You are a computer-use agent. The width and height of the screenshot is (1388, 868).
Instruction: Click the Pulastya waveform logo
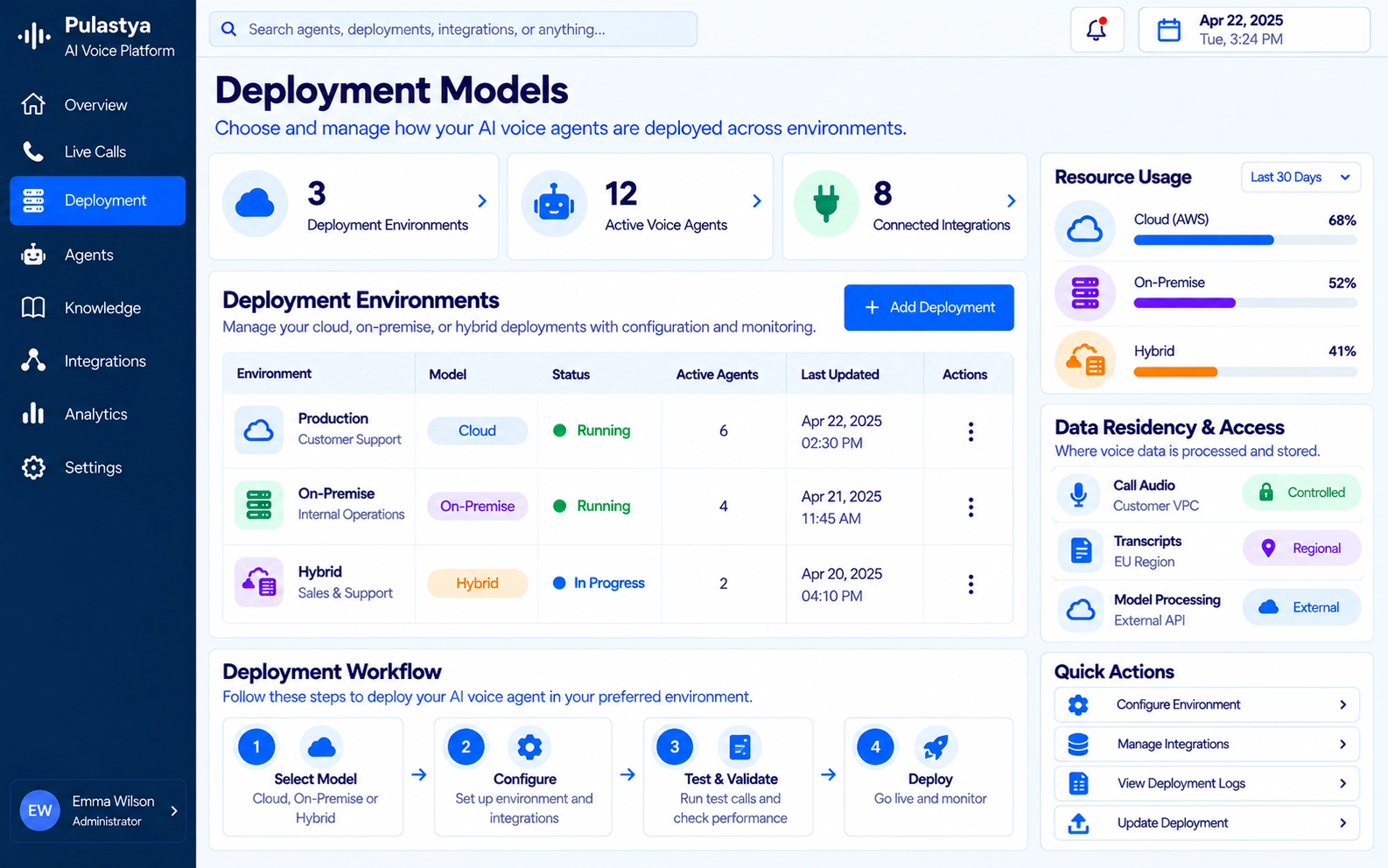(34, 36)
